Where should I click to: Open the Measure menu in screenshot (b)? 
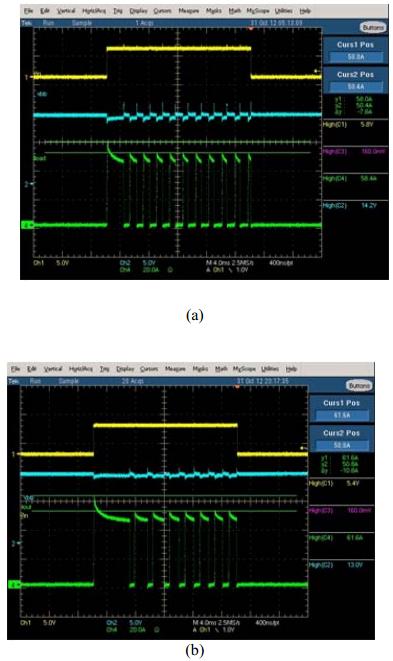pyautogui.click(x=175, y=369)
